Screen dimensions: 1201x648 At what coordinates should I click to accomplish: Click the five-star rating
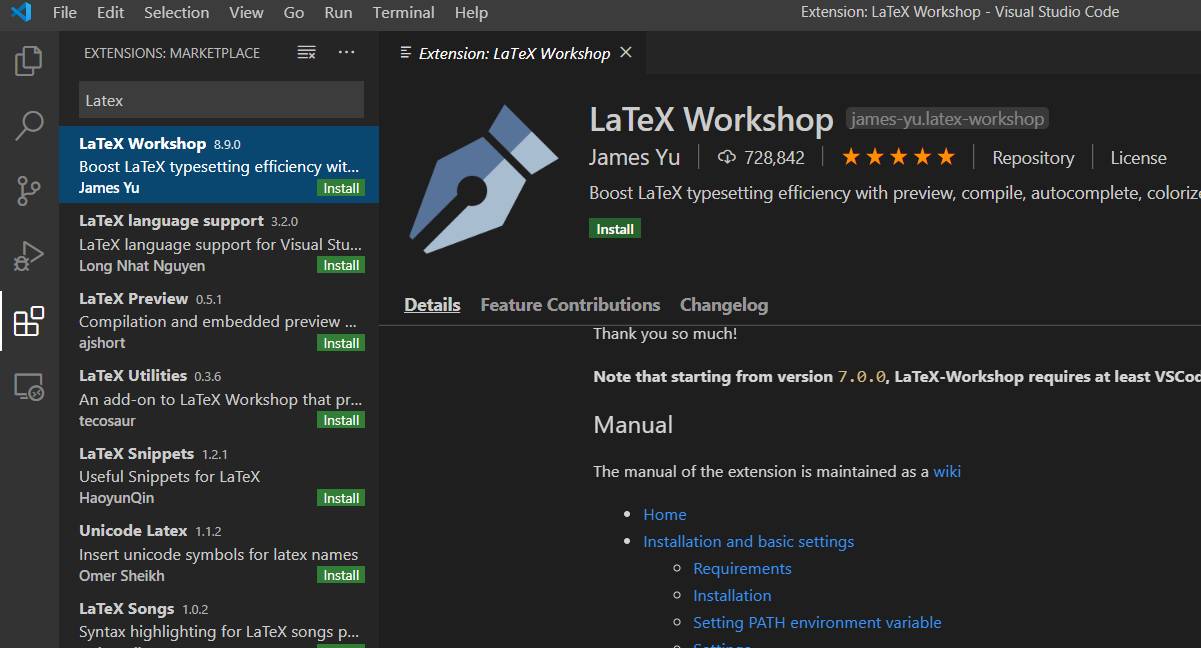[x=898, y=157]
